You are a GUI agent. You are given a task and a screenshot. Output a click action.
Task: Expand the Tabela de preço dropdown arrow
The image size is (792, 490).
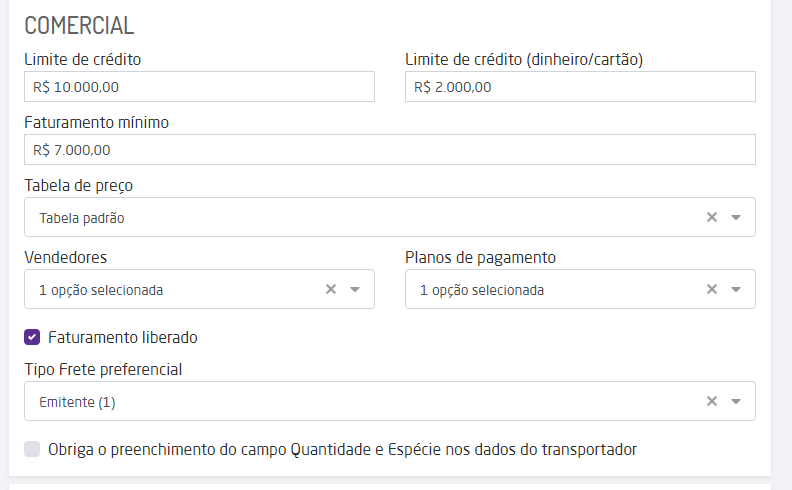(x=736, y=217)
